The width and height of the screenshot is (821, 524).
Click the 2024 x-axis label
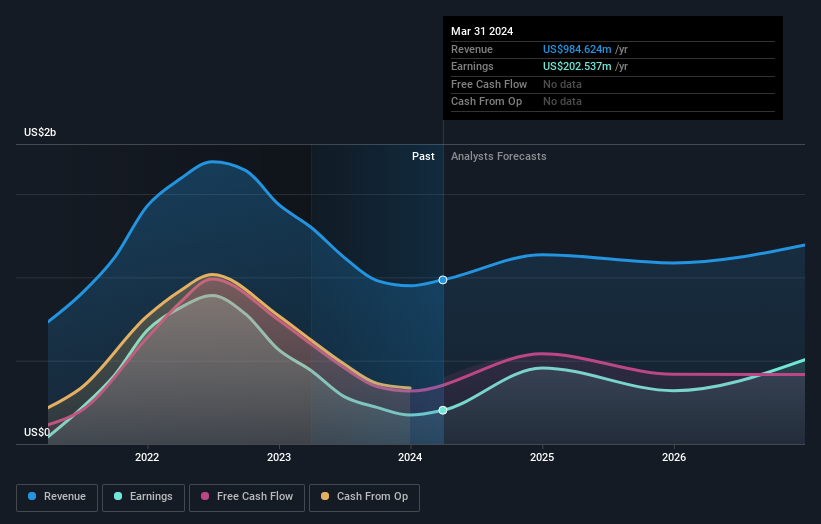click(x=410, y=457)
